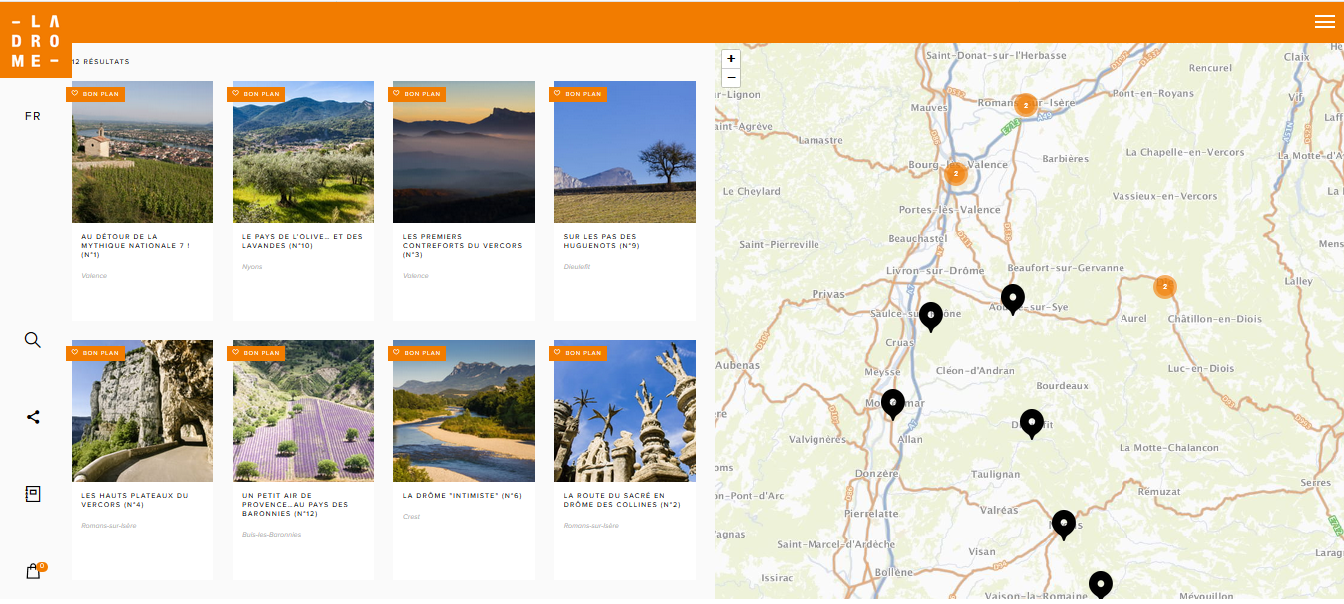
Task: Click Bon Plan badge on route du sacré card
Action: (578, 353)
